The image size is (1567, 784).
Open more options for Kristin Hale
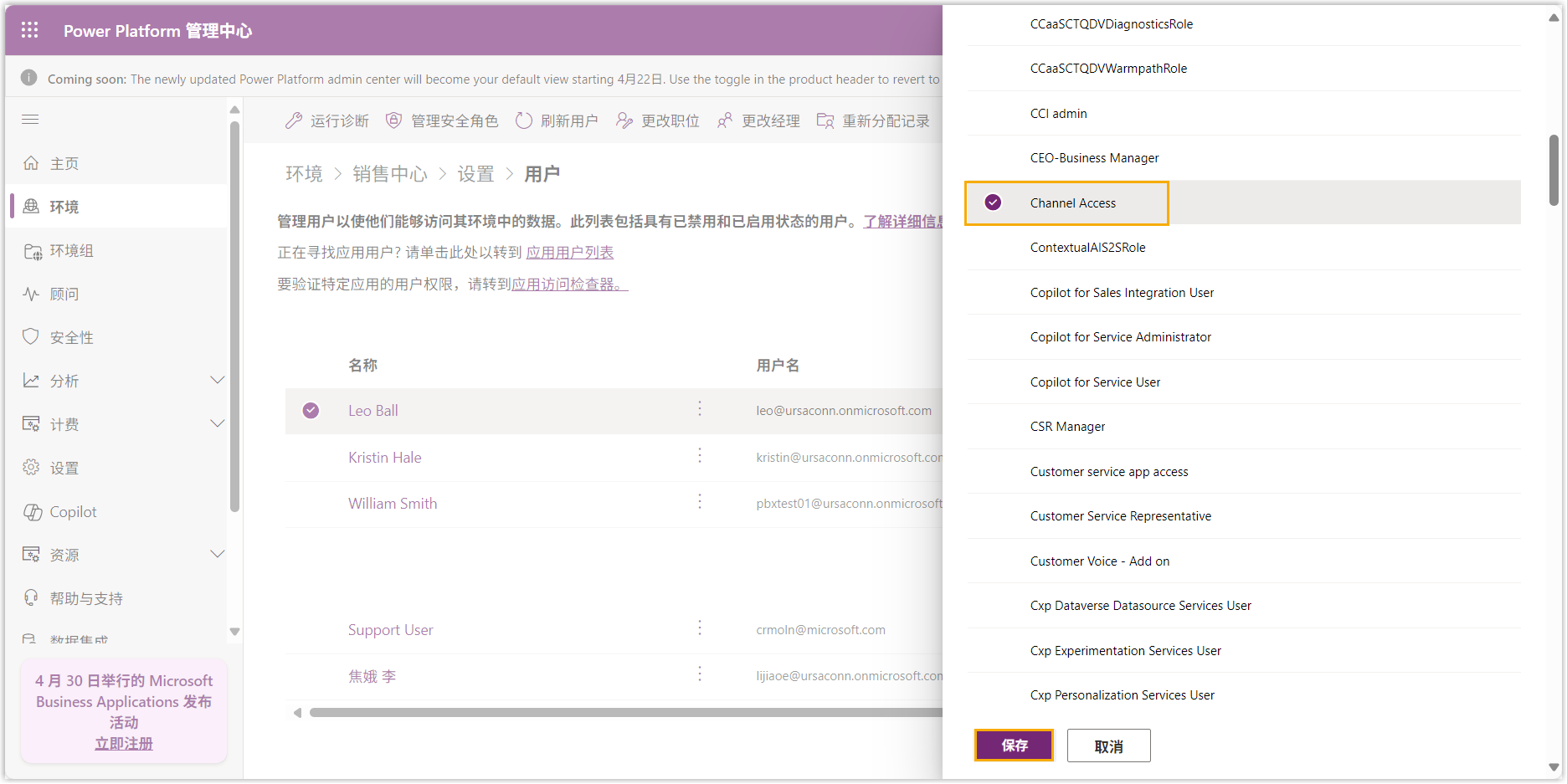point(700,456)
